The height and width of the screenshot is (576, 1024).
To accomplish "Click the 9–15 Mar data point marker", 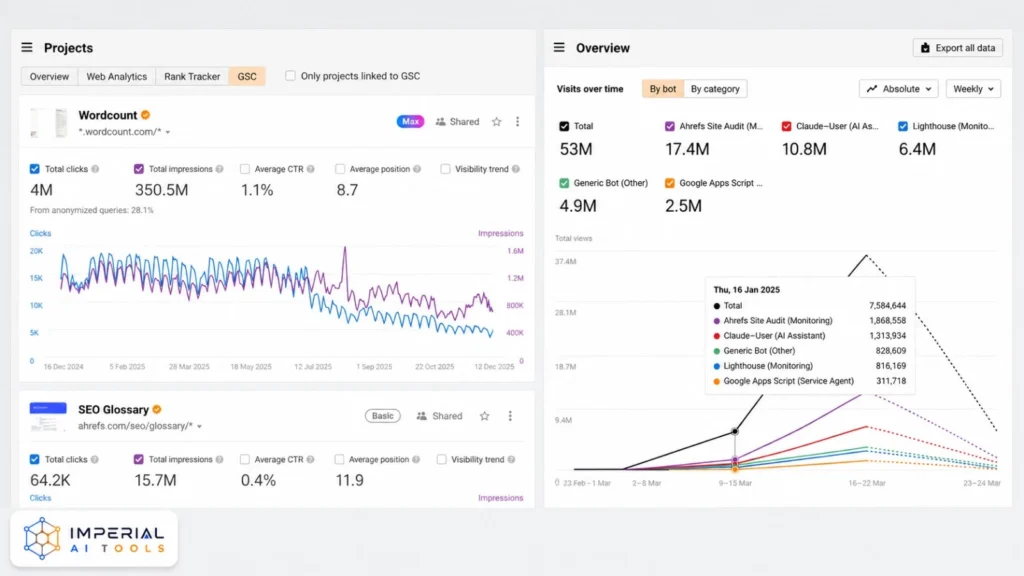I will coord(735,432).
